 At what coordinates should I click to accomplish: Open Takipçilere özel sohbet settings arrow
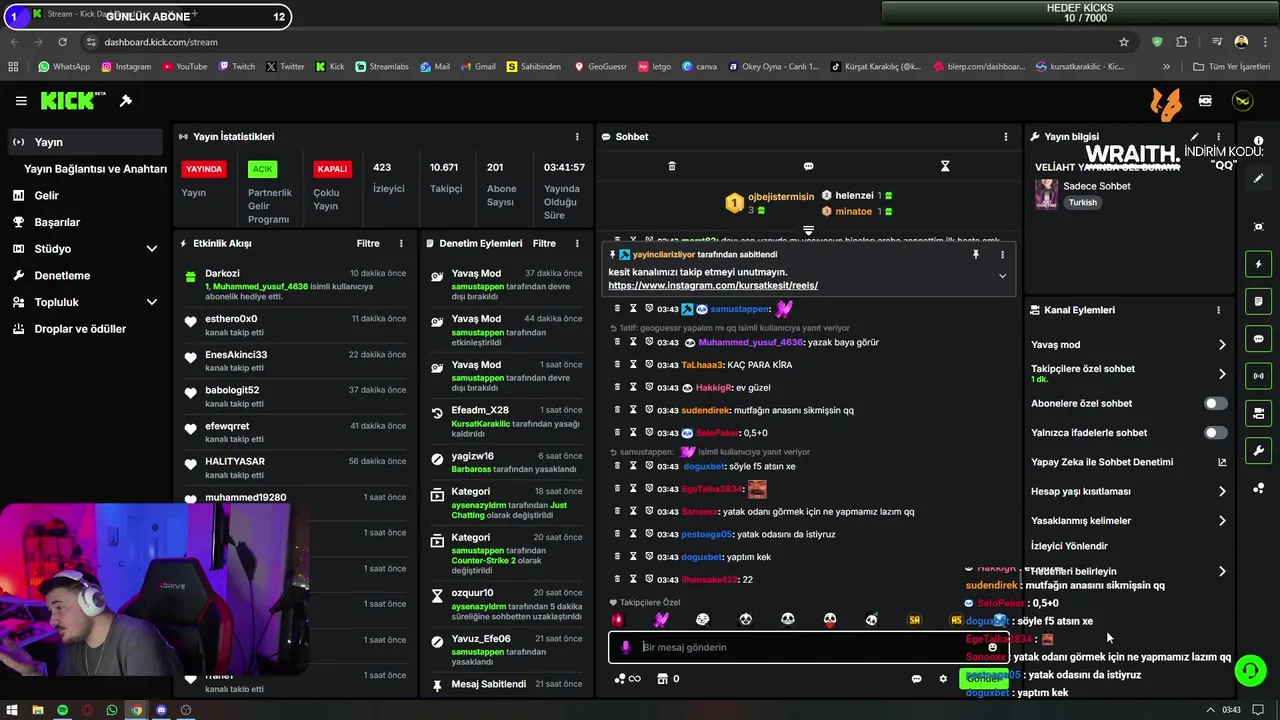pos(1222,374)
